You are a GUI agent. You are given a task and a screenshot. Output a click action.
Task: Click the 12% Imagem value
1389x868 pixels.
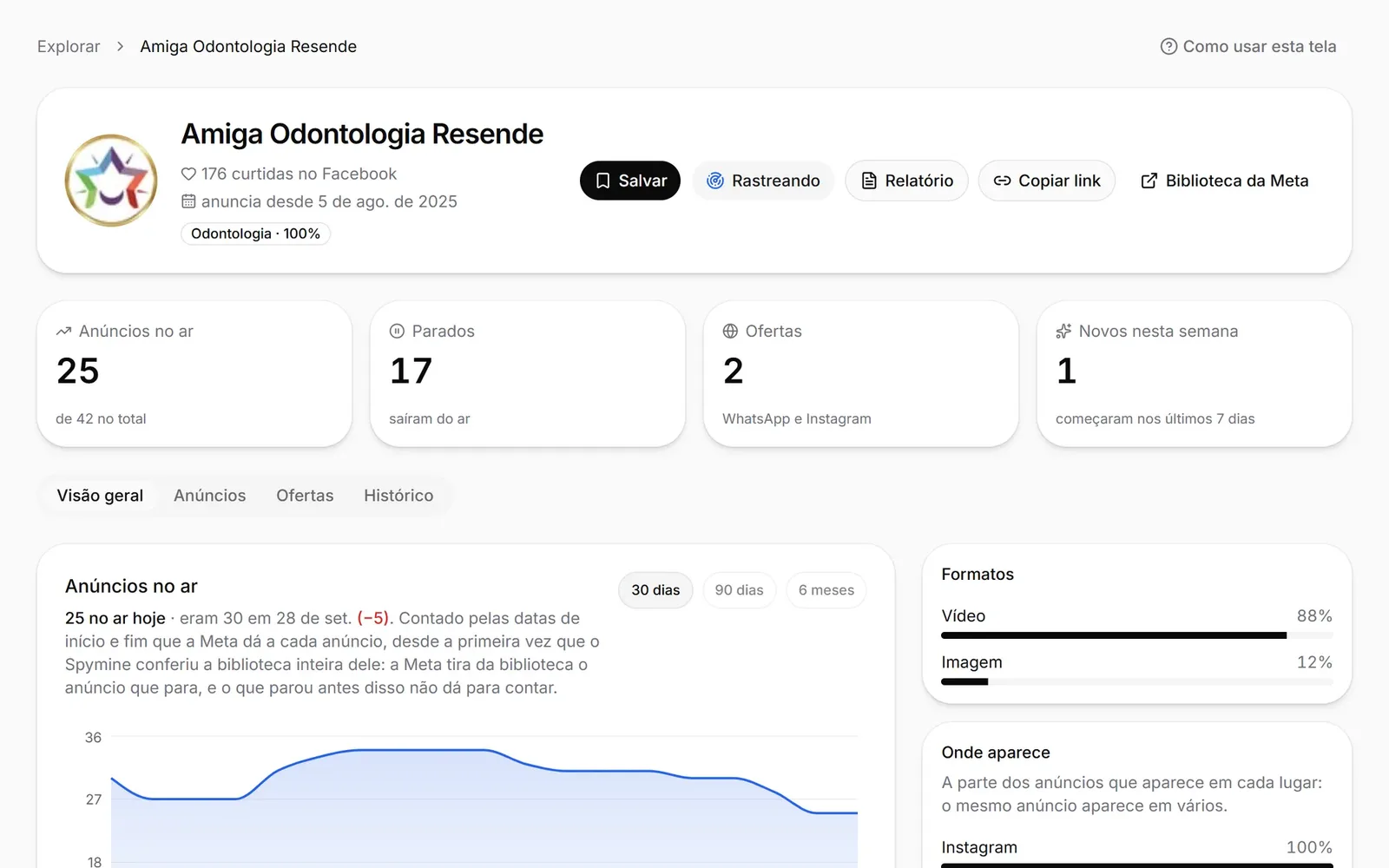[x=1314, y=662]
